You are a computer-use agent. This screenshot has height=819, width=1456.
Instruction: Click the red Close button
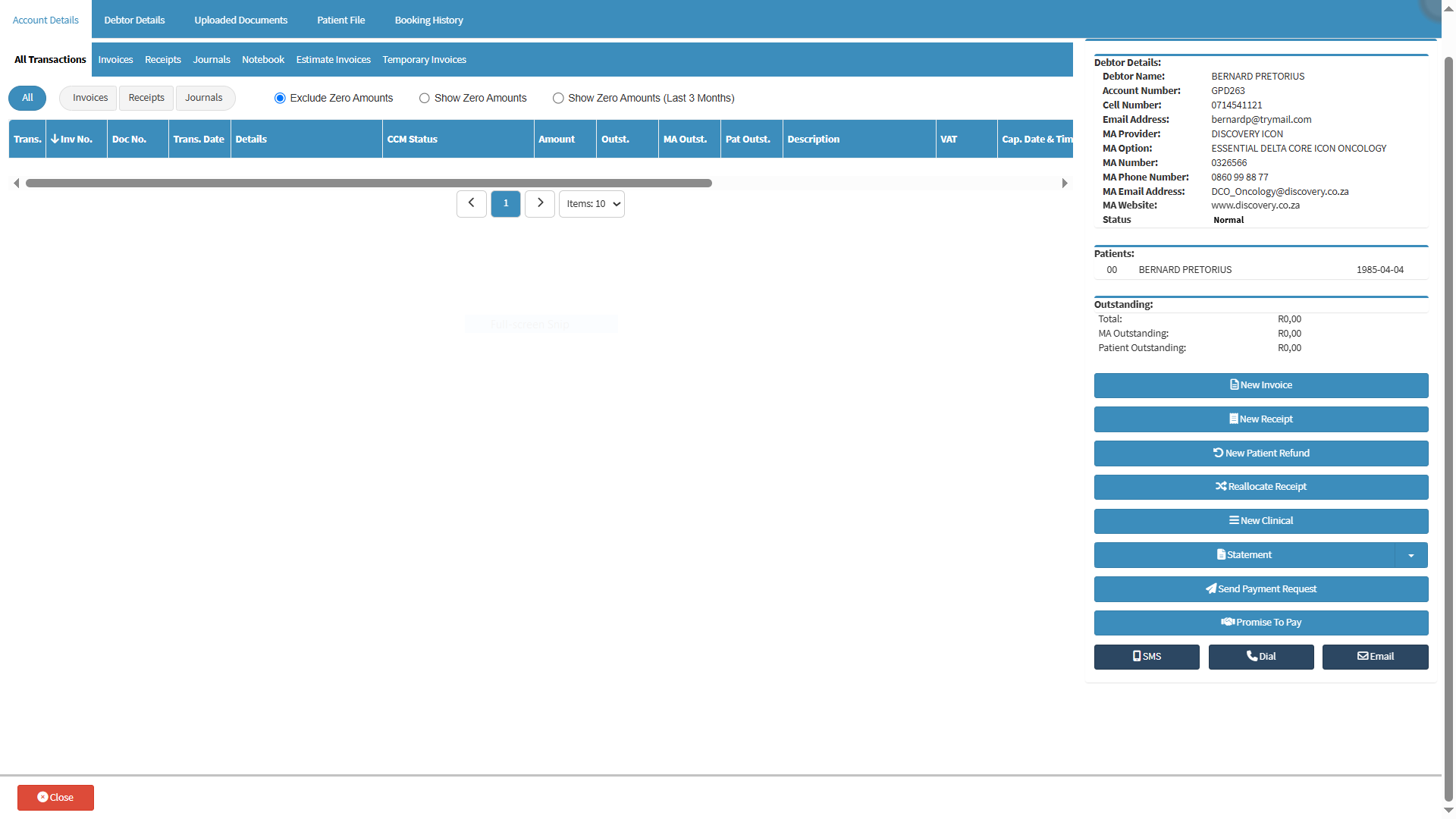click(x=55, y=798)
